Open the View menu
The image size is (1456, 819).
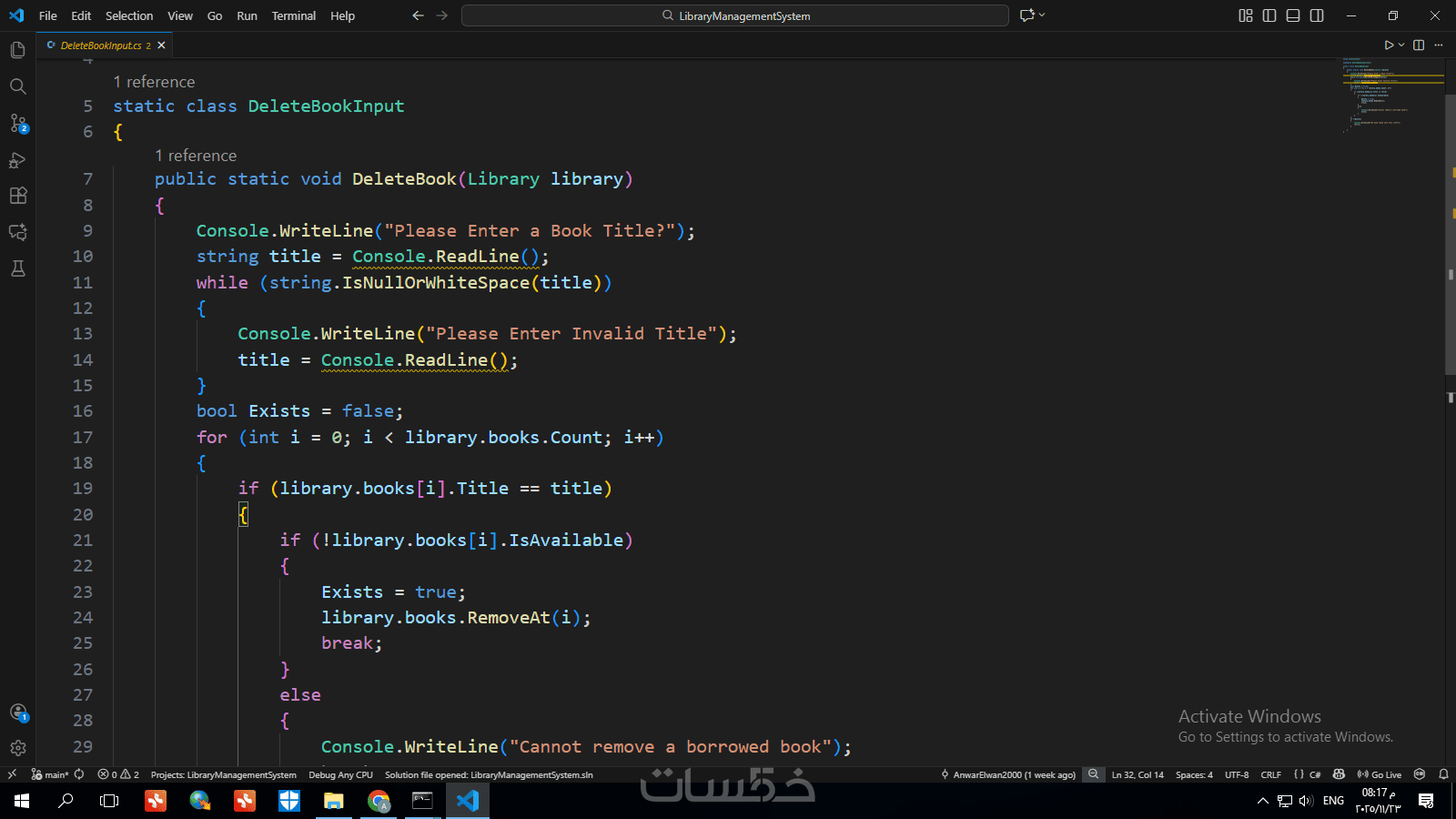180,15
